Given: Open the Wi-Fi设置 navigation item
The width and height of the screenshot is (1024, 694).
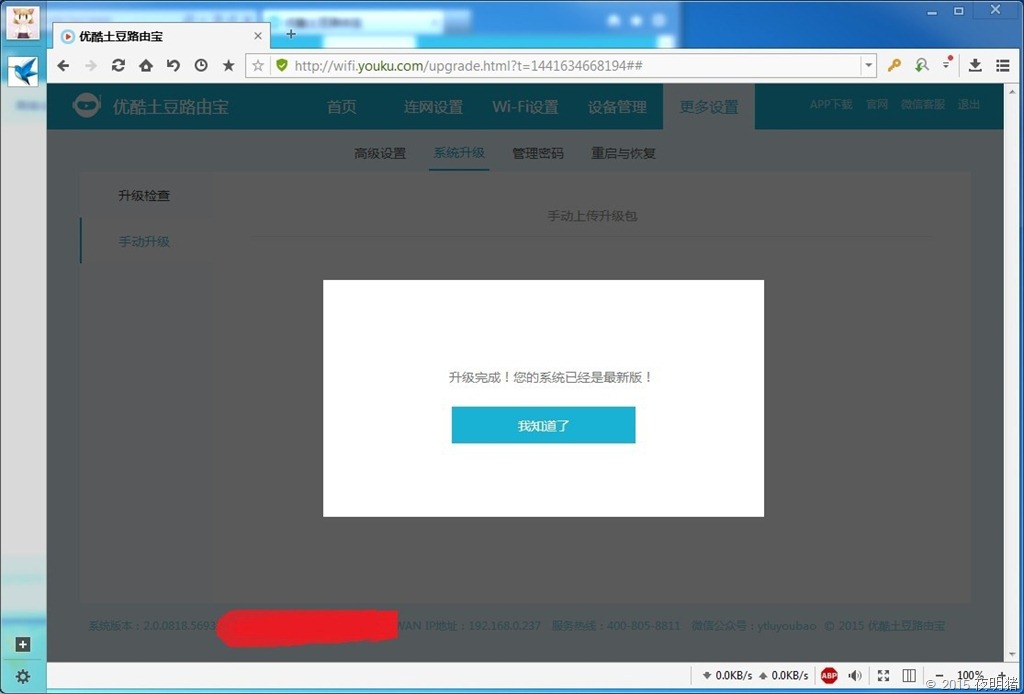Looking at the screenshot, I should click(525, 107).
